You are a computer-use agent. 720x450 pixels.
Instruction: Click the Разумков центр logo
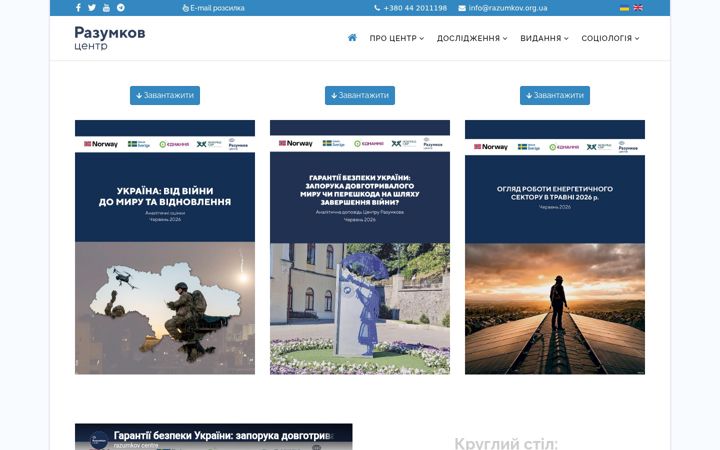pyautogui.click(x=110, y=38)
